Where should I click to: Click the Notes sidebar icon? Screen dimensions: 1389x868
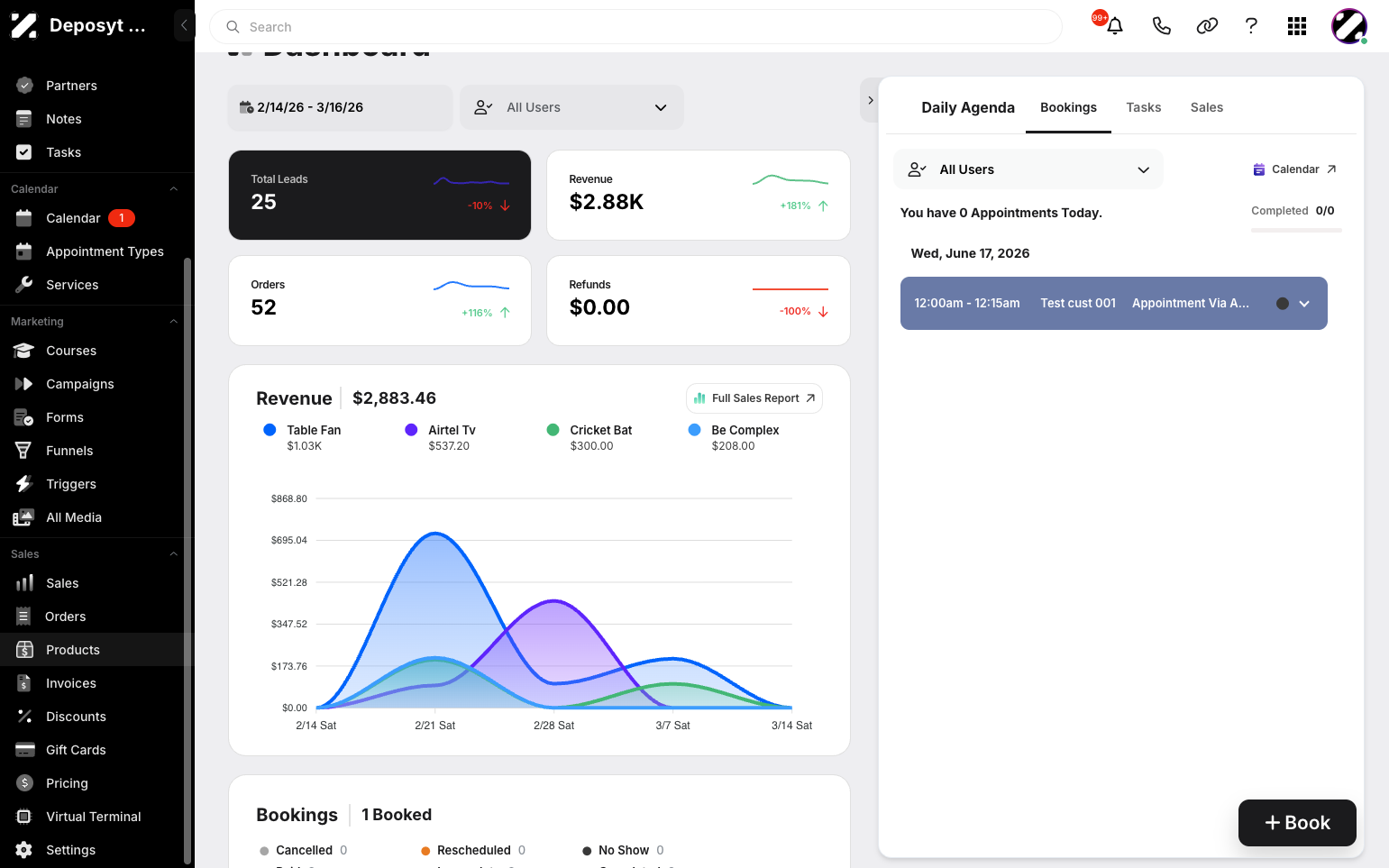tap(24, 119)
